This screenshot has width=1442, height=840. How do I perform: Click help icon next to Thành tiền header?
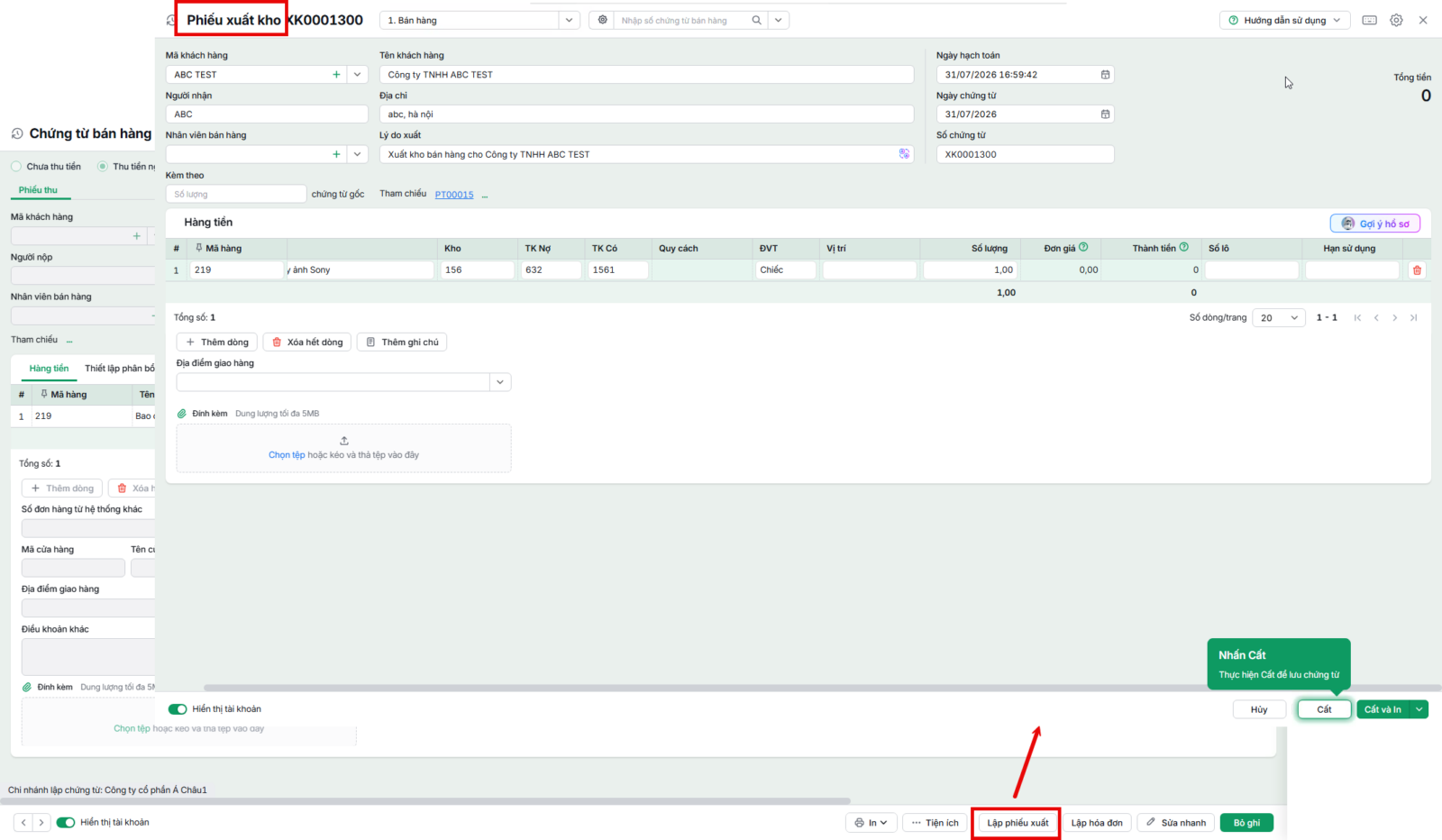[1184, 247]
